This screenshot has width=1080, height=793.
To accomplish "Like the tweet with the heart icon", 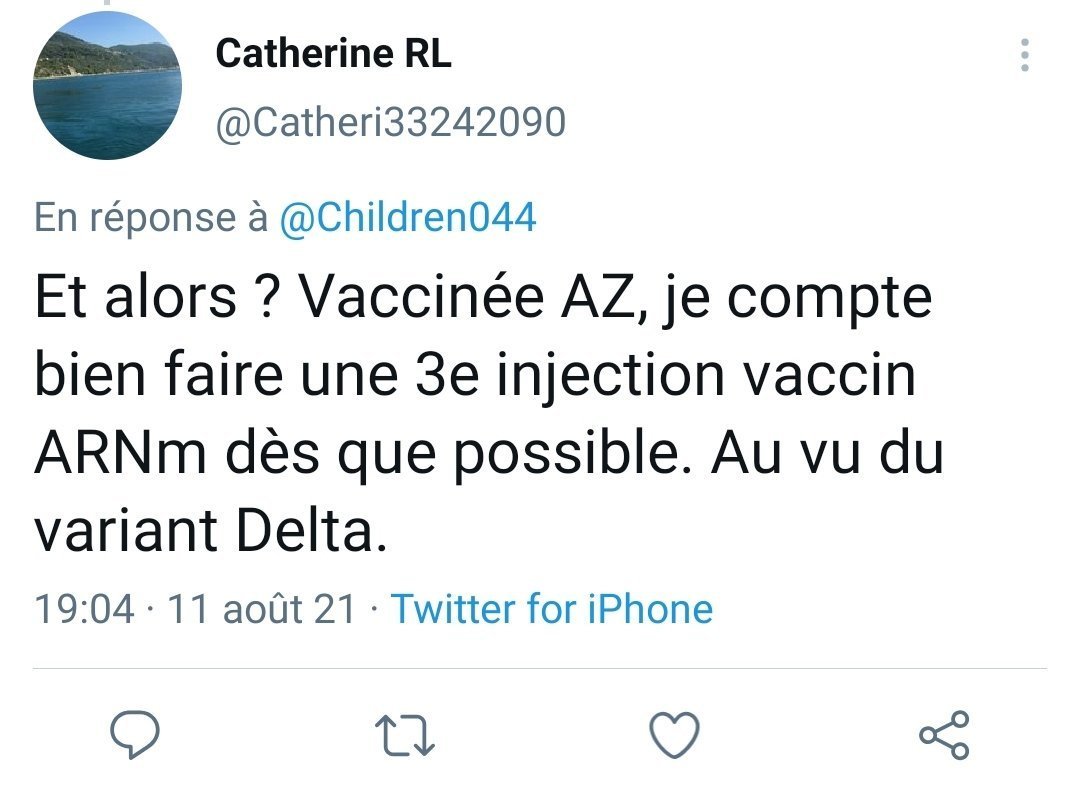I will tap(674, 737).
